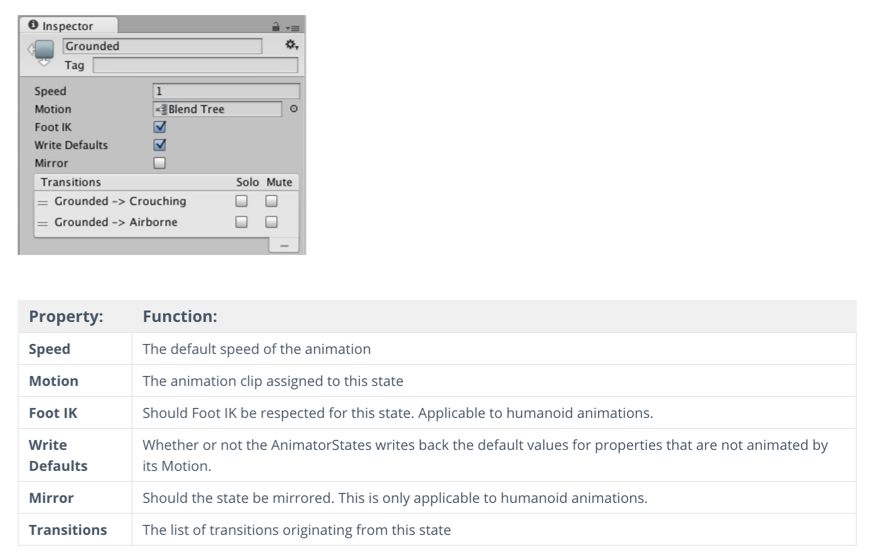Click the Blend Tree icon in Motion field
This screenshot has width=869, height=556.
[161, 109]
